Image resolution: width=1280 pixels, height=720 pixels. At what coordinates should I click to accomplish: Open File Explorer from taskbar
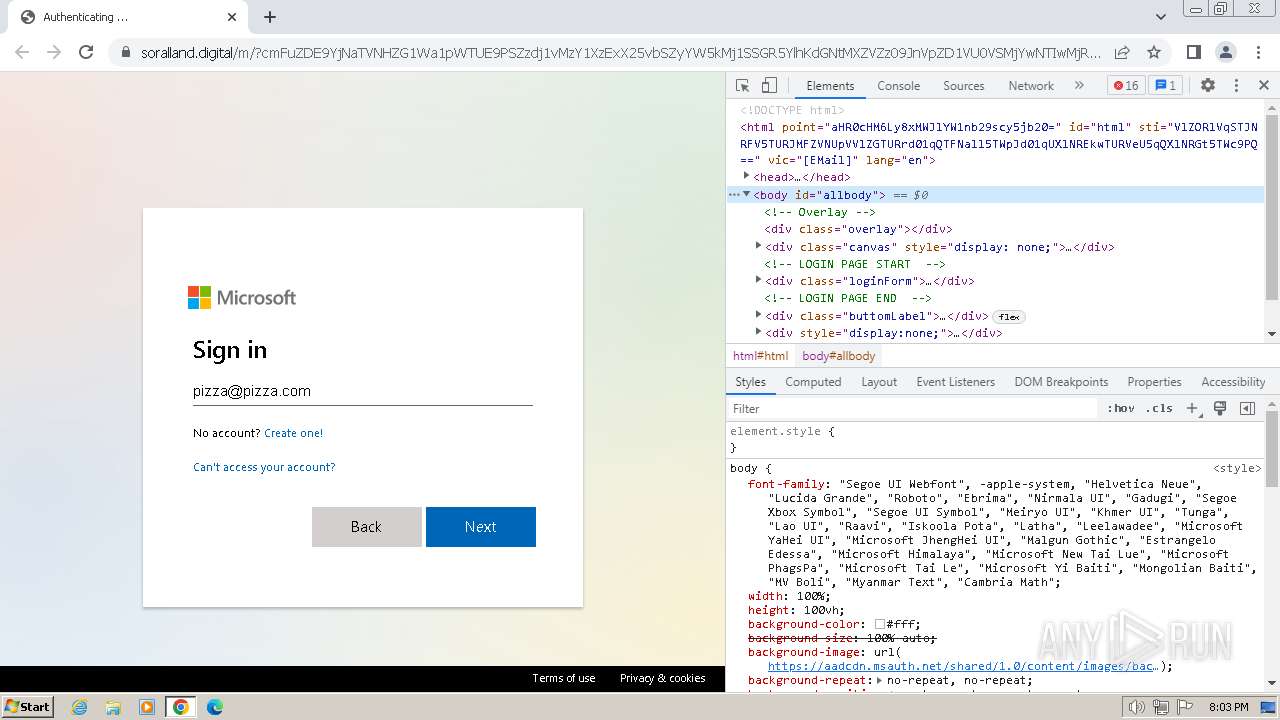(x=113, y=707)
